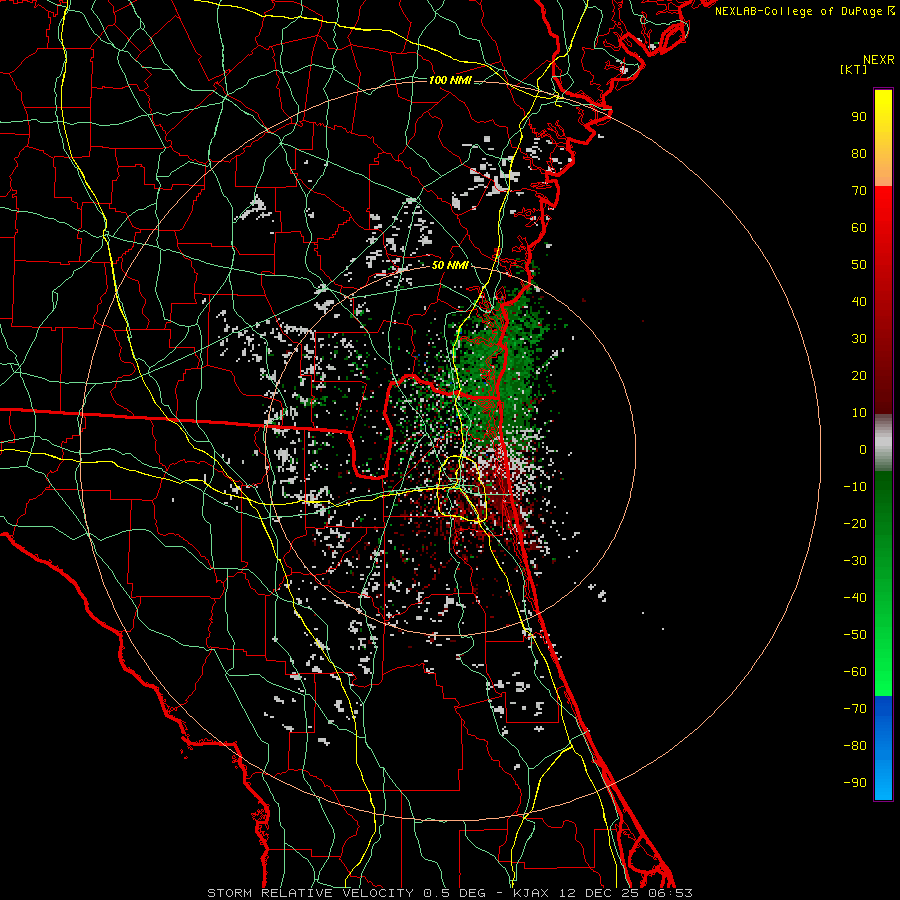Click the 06:53 time stamp

coord(670,893)
